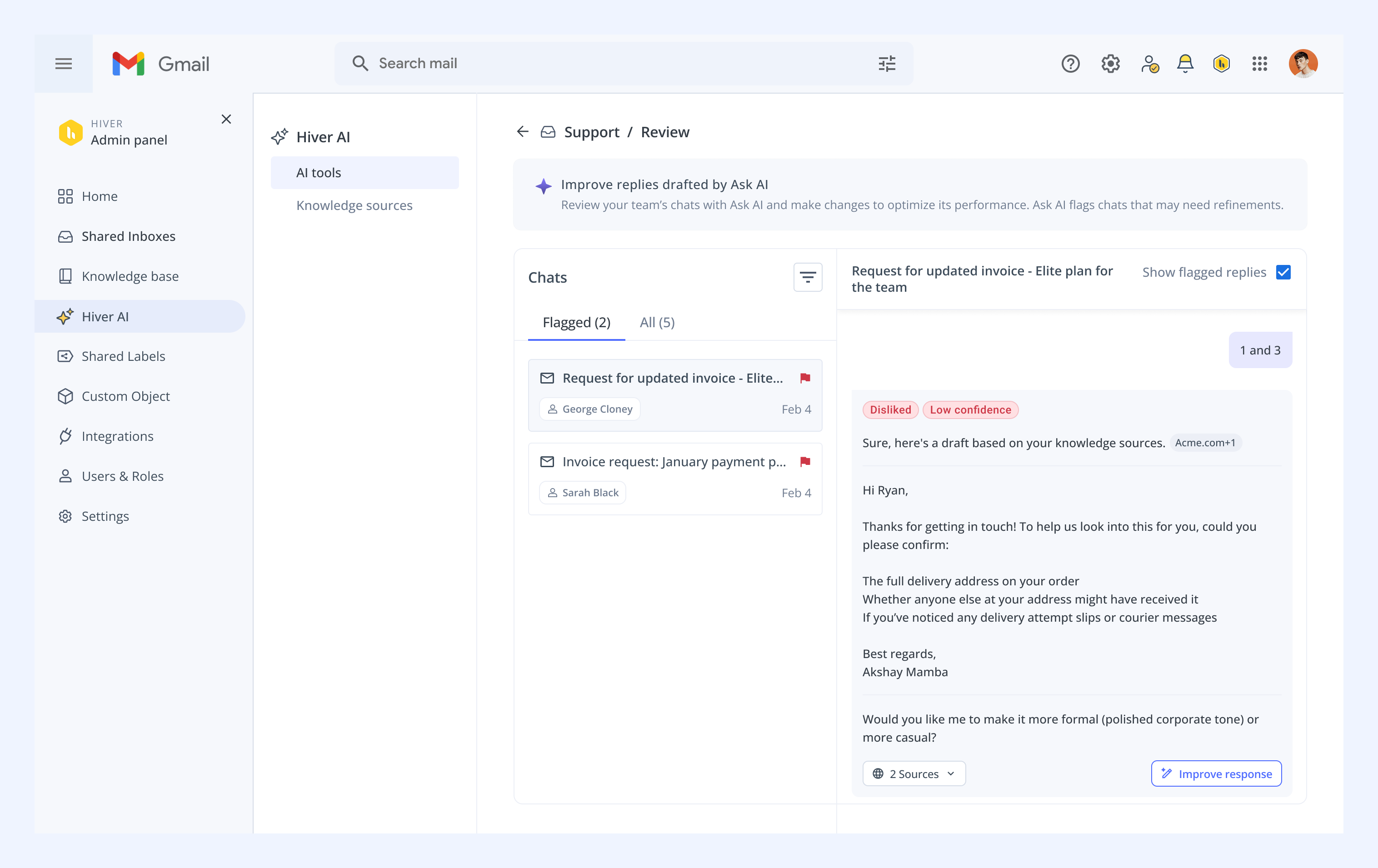Switch to the All (5) tab

(657, 322)
